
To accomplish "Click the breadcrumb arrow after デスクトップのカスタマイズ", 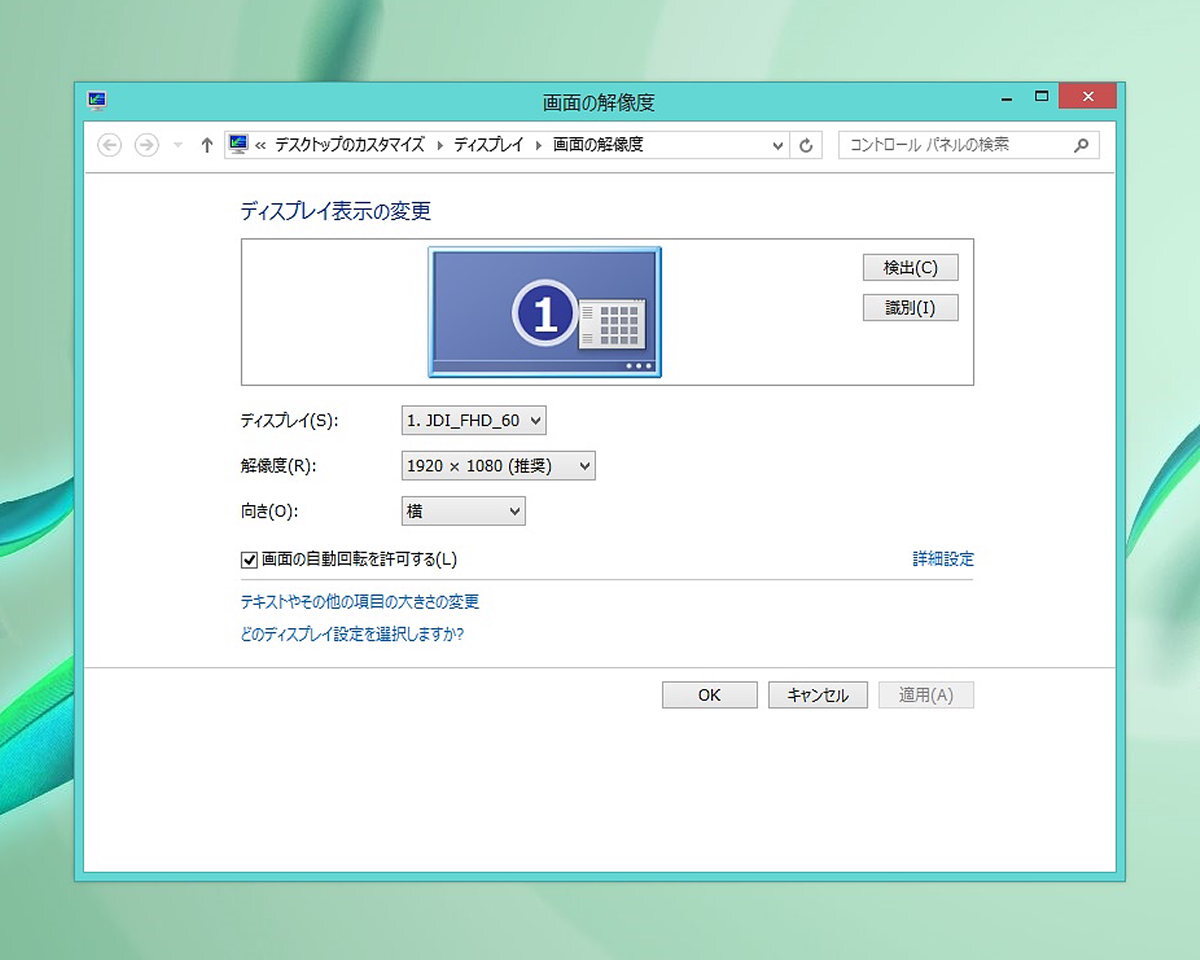I will point(439,145).
